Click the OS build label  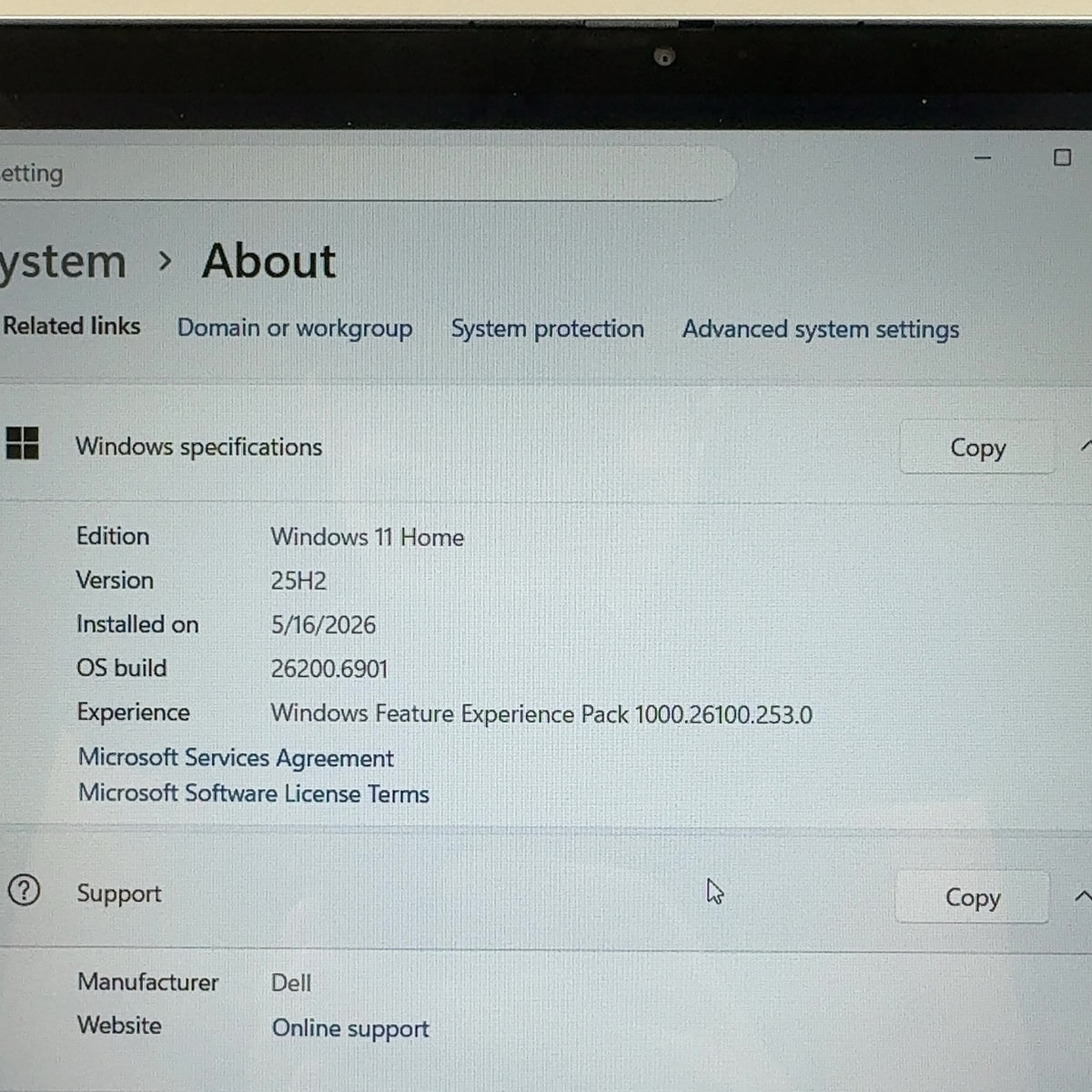click(122, 668)
